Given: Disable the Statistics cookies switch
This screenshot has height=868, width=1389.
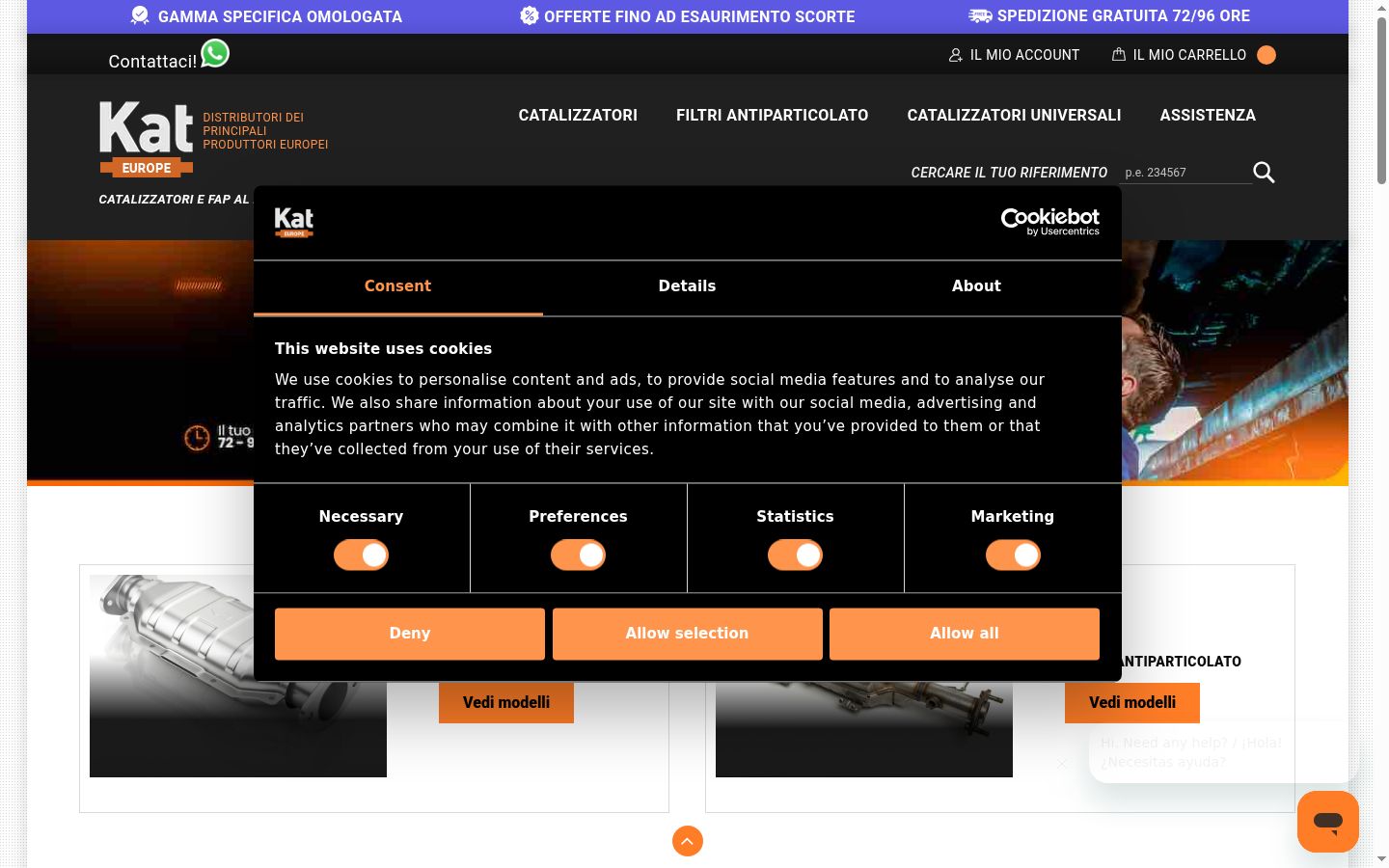Looking at the screenshot, I should coord(795,555).
